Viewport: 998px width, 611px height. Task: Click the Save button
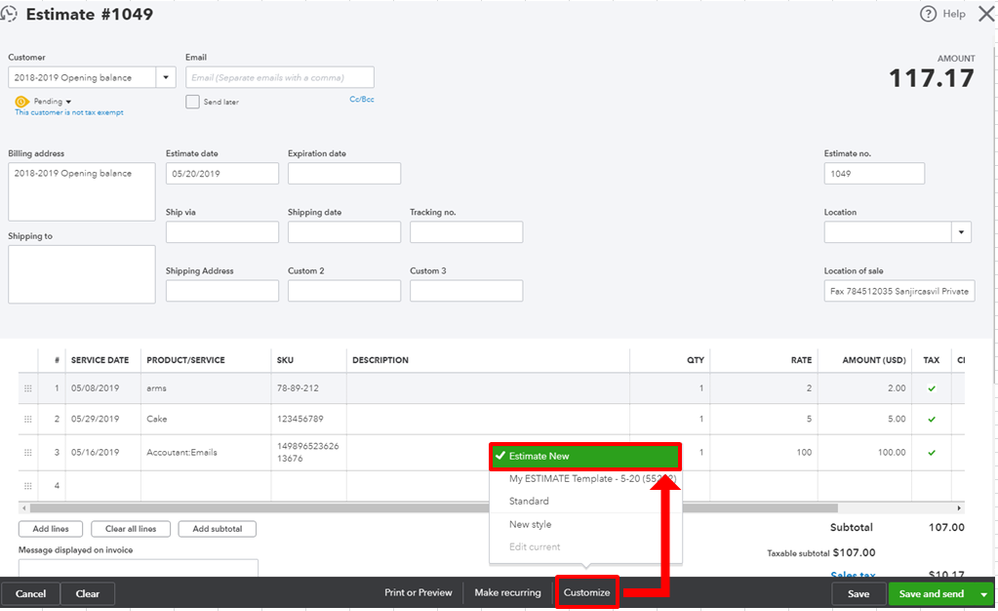[858, 594]
